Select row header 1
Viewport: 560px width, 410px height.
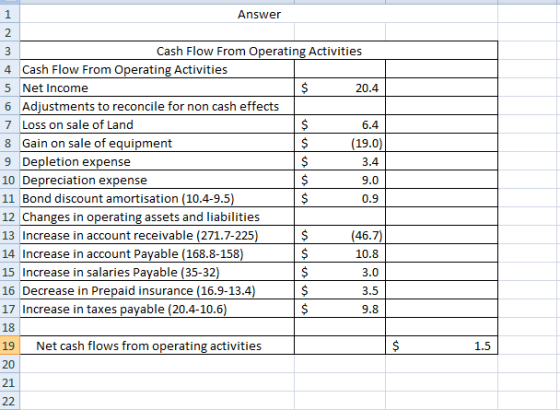point(10,14)
